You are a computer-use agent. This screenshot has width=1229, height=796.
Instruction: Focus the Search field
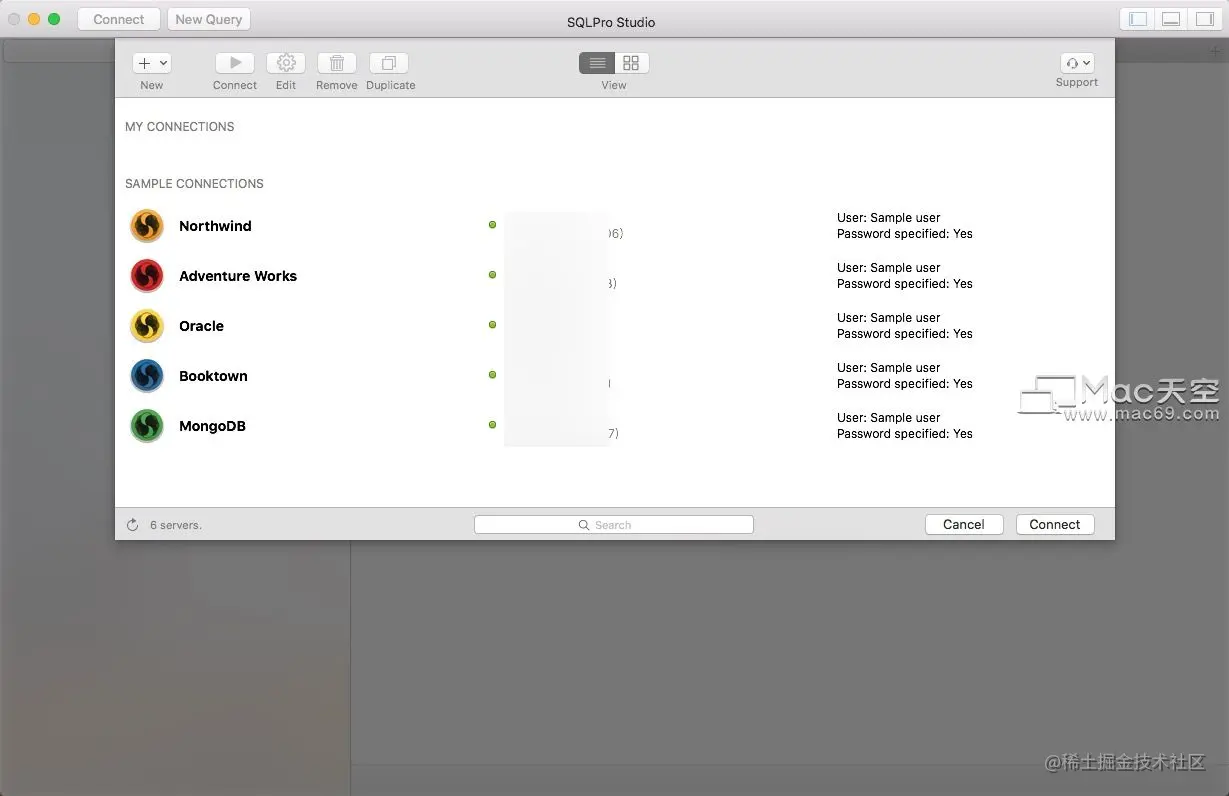tap(613, 525)
